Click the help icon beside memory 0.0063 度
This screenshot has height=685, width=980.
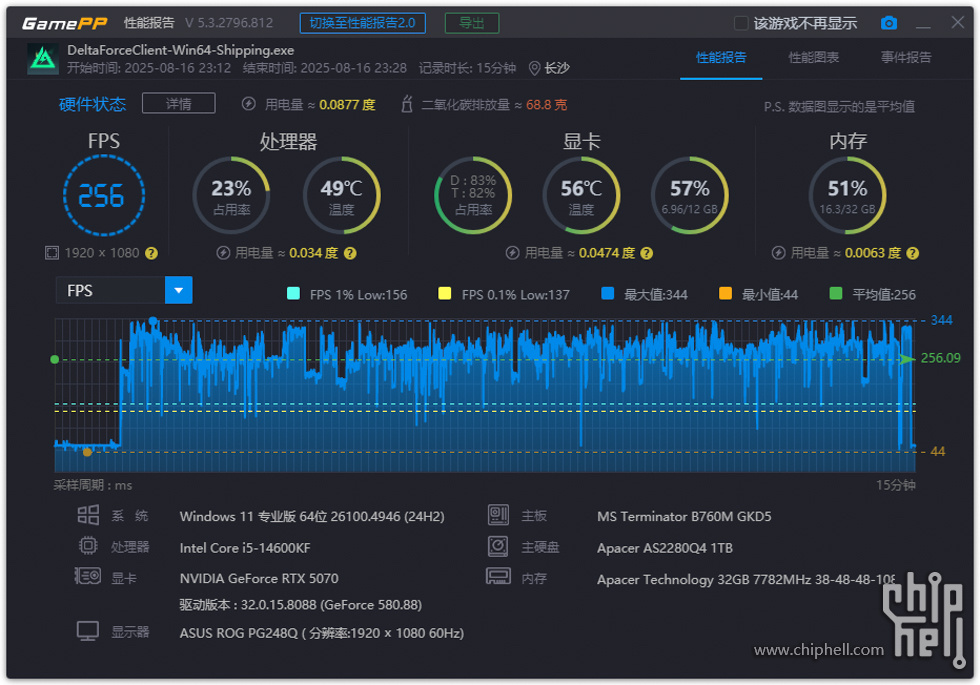pyautogui.click(x=912, y=253)
